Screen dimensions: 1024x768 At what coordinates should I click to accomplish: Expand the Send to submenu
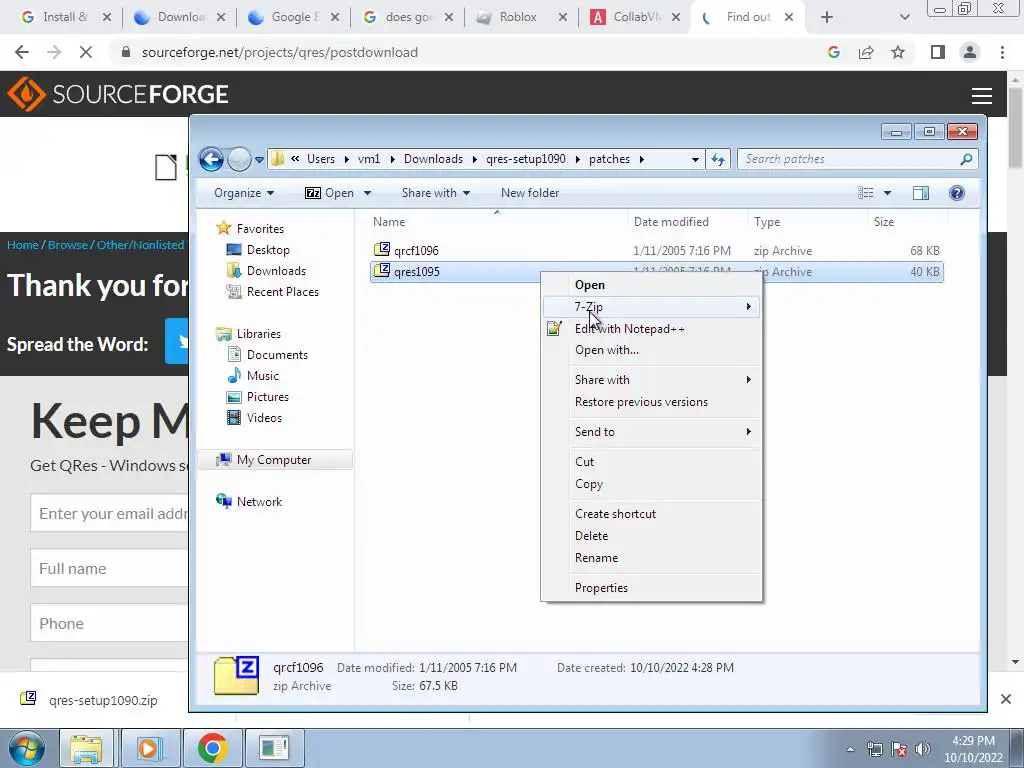651,432
